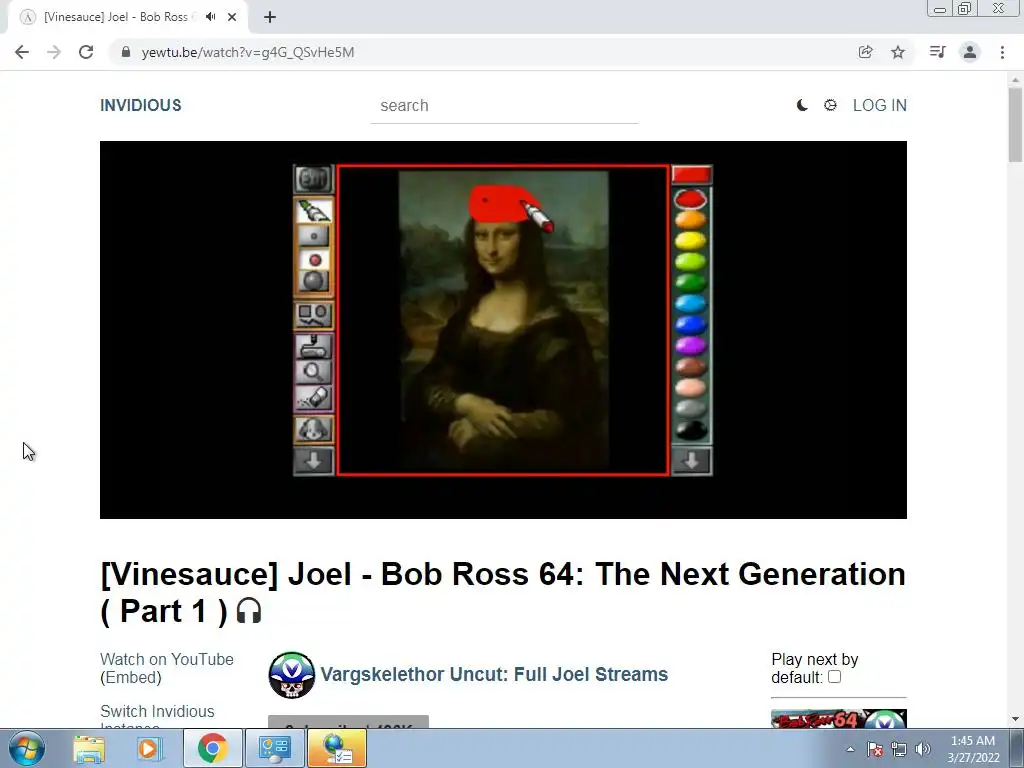Click the Exit button in paint toolbar
Screen dimensions: 1024x768
coord(313,179)
